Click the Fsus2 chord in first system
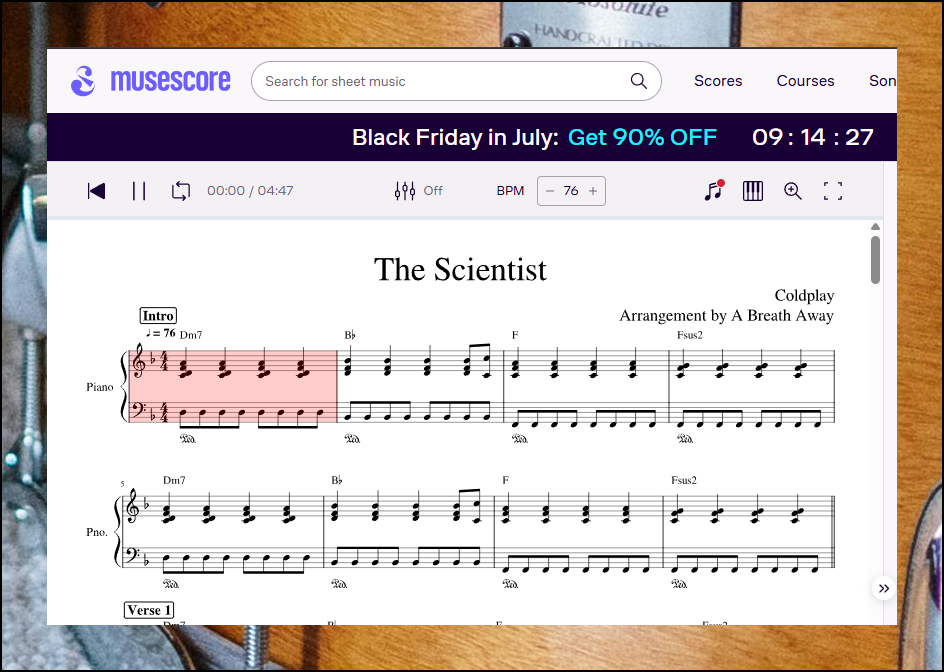The height and width of the screenshot is (672, 944). (x=690, y=335)
